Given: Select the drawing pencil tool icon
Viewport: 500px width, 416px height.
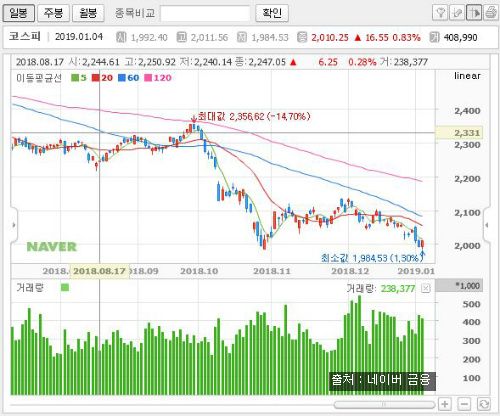Looking at the screenshot, I should coord(457,13).
